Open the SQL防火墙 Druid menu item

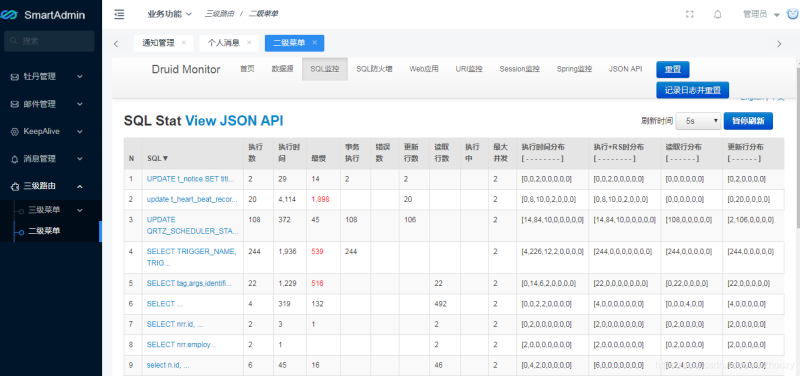coord(374,69)
